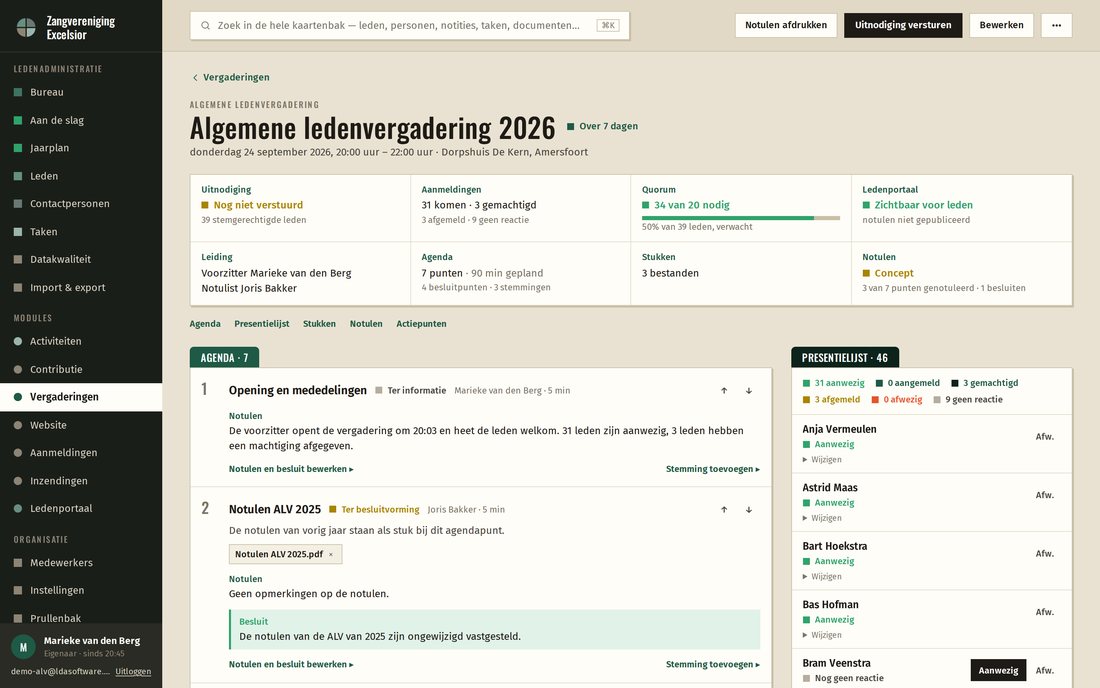Open Contactpersonen in sidebar
Viewport: 1100px width, 688px height.
[x=81, y=203]
